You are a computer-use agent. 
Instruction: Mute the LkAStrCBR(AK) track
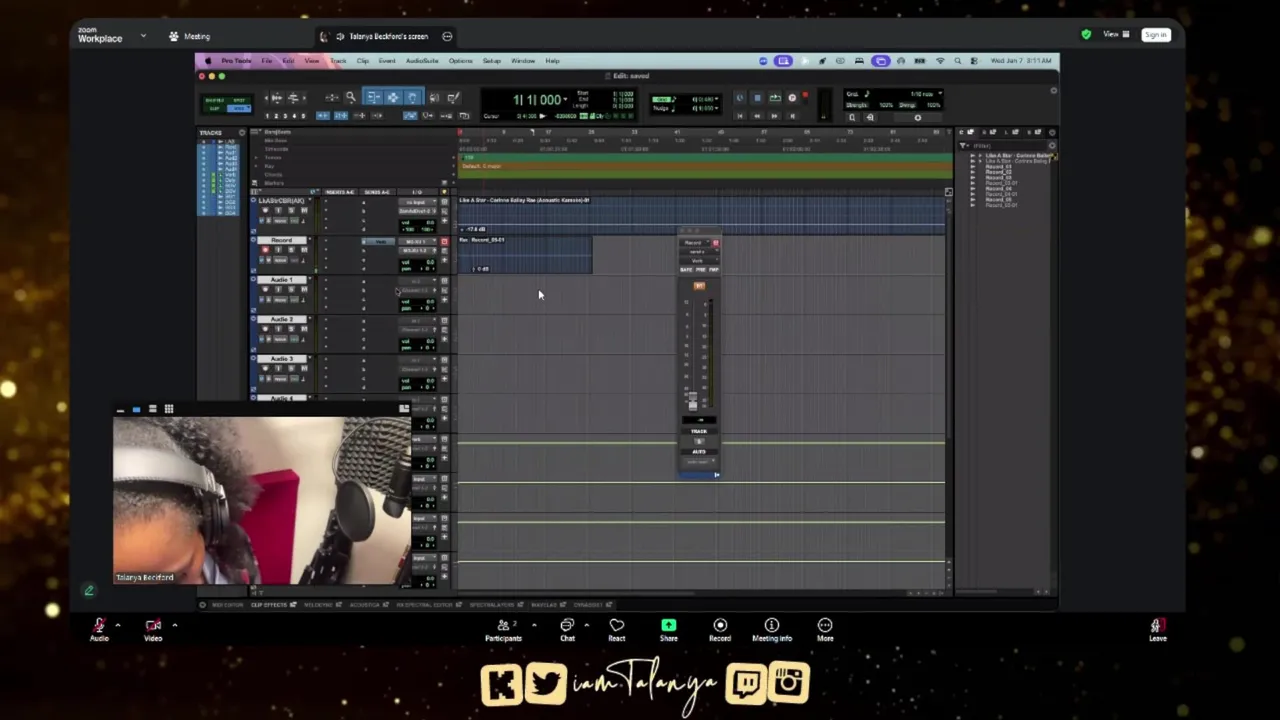click(x=304, y=210)
